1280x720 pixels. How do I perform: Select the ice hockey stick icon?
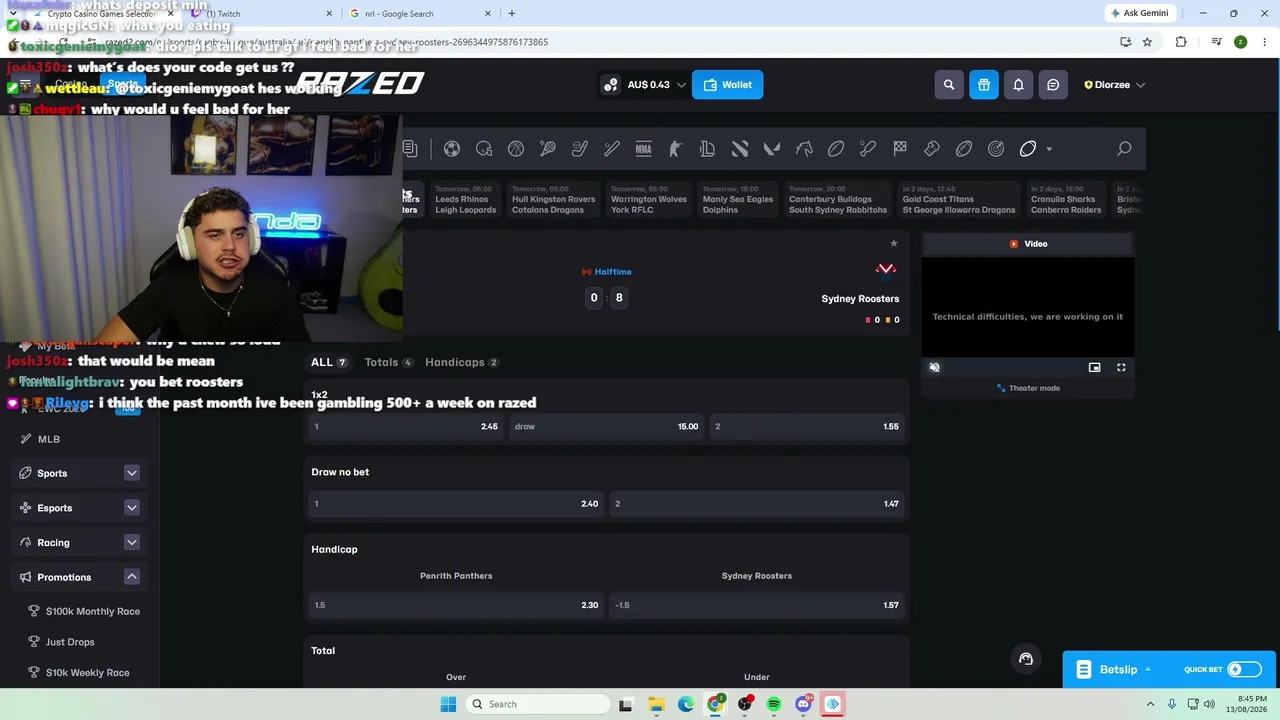coord(580,149)
